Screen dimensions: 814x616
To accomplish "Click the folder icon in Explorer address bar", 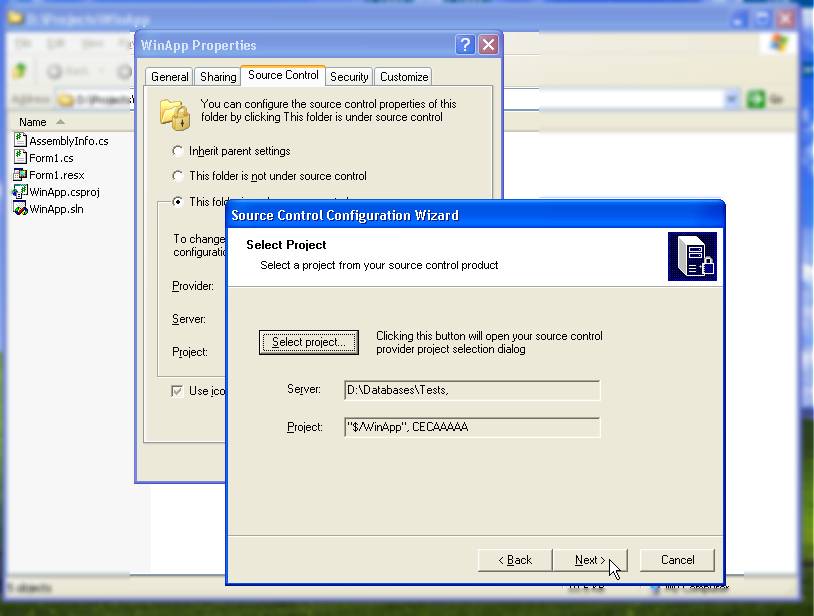I will click(66, 99).
